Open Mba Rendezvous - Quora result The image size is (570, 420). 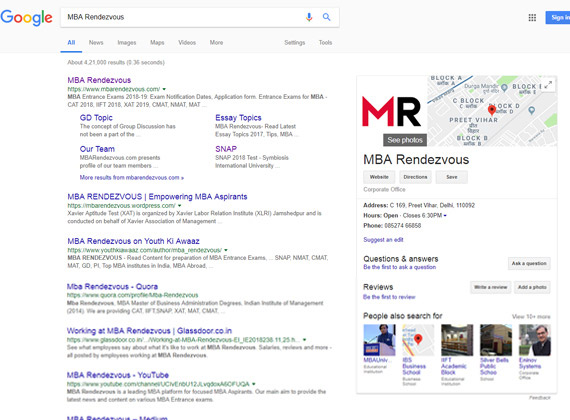click(x=112, y=287)
